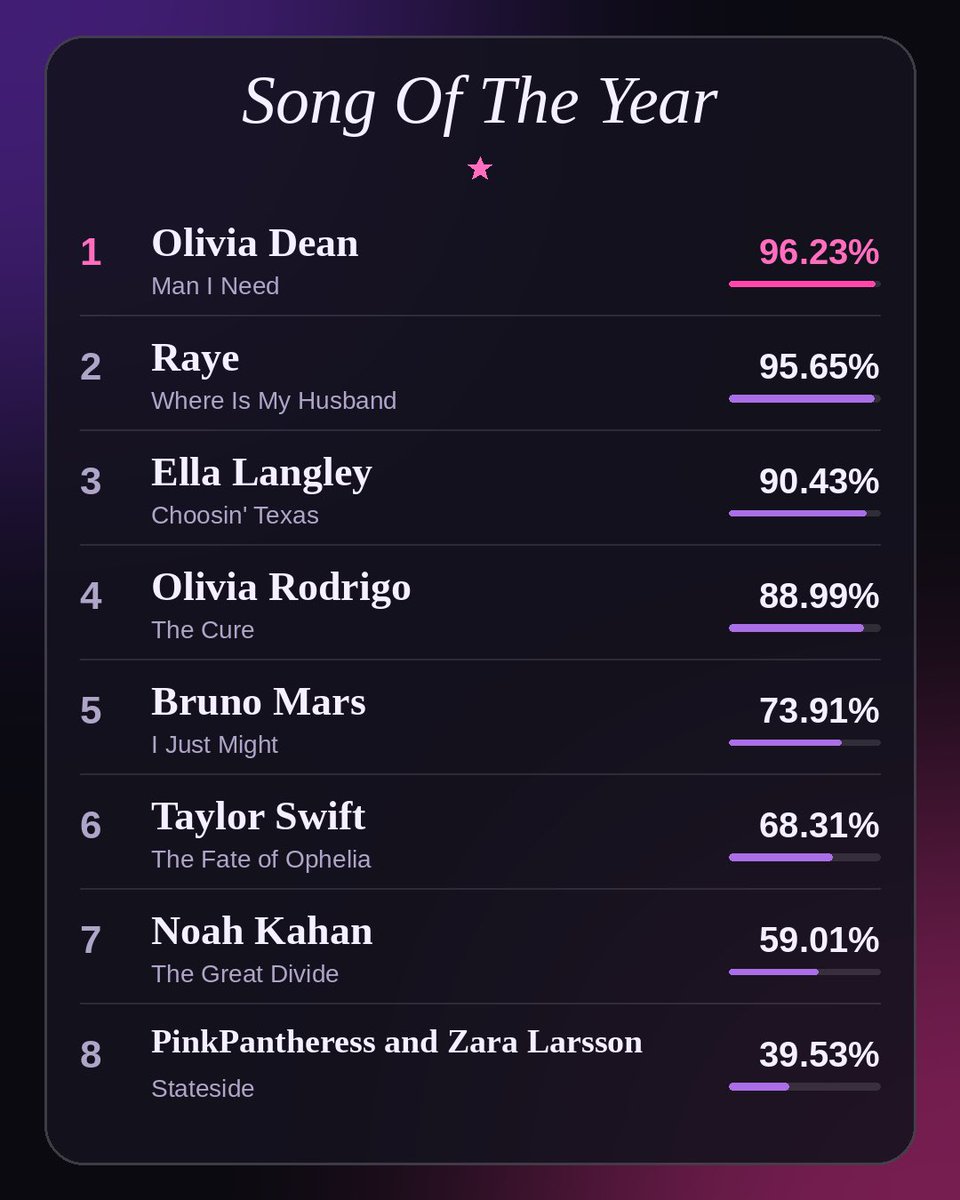Click the 73.91% progress bar
The image size is (960, 1200).
point(805,743)
